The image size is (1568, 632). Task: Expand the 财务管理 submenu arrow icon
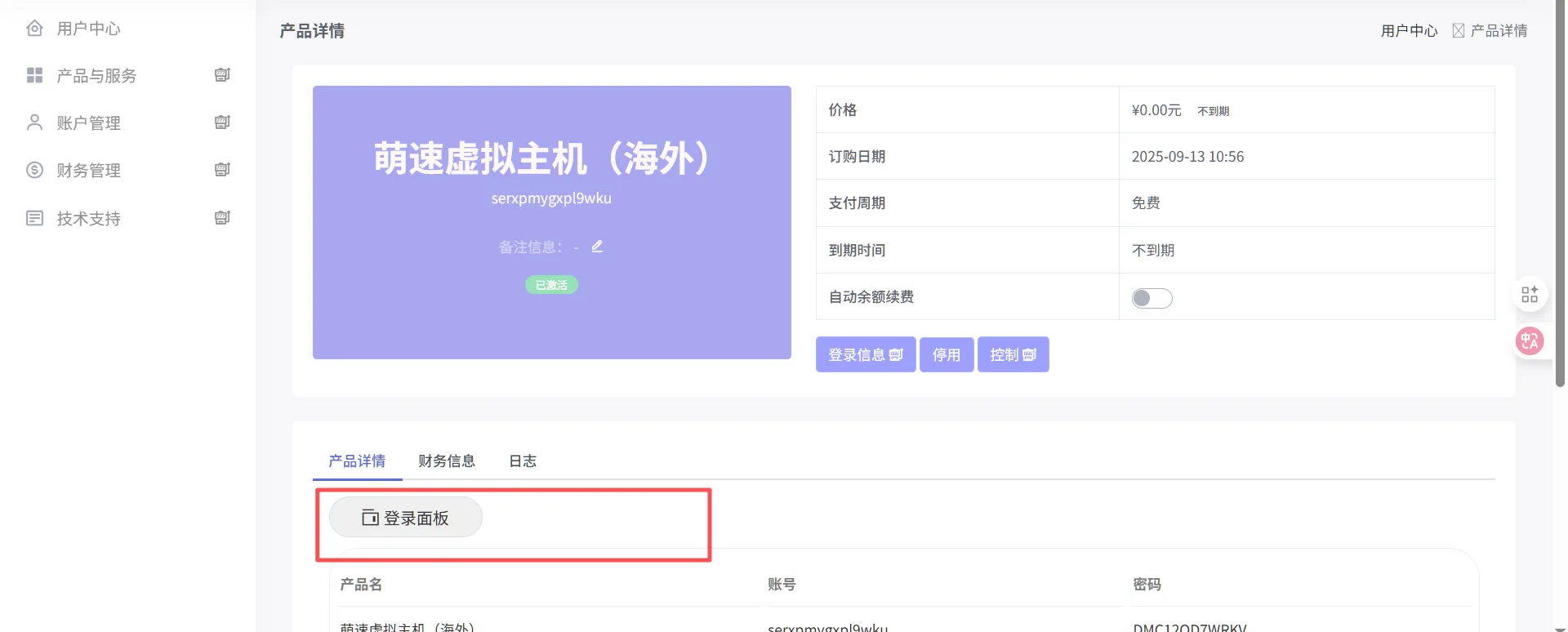[222, 170]
